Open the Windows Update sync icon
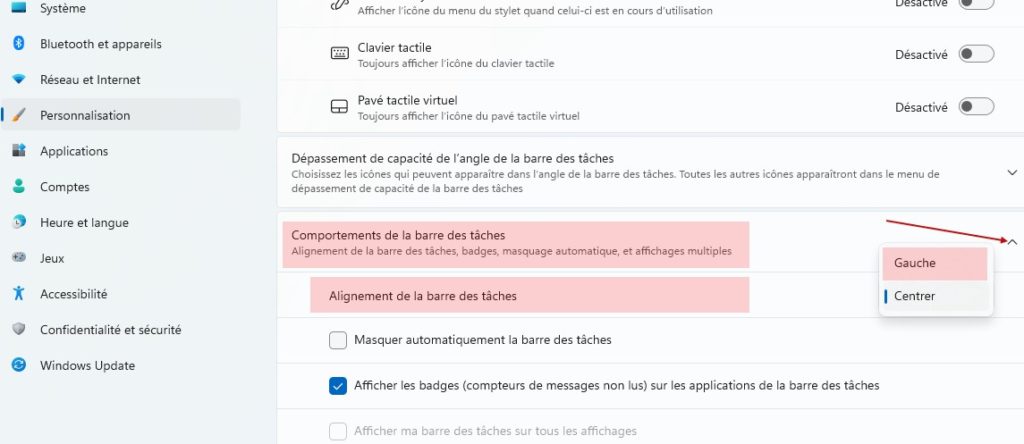Image resolution: width=1024 pixels, height=444 pixels. 19,365
